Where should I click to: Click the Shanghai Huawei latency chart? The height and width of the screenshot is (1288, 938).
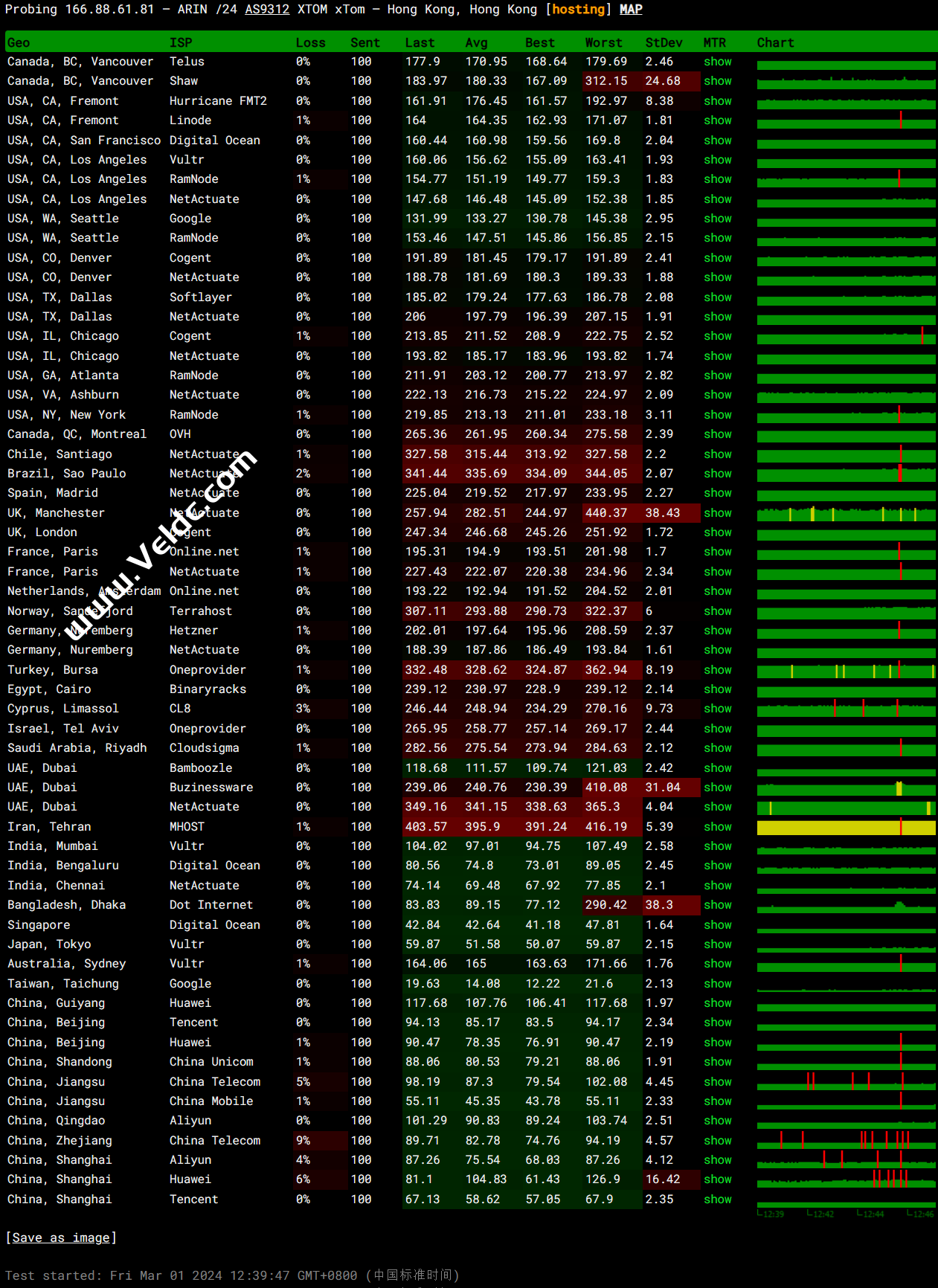tap(847, 1179)
